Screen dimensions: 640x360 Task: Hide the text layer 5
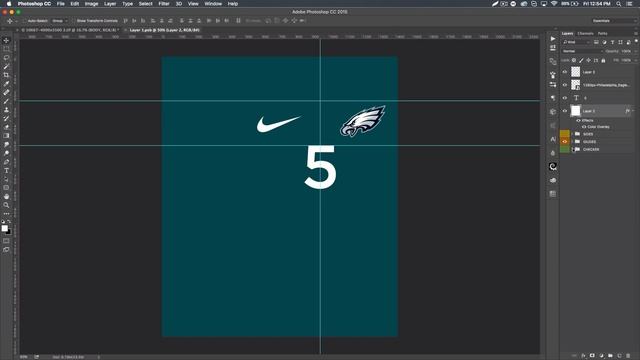coord(565,98)
